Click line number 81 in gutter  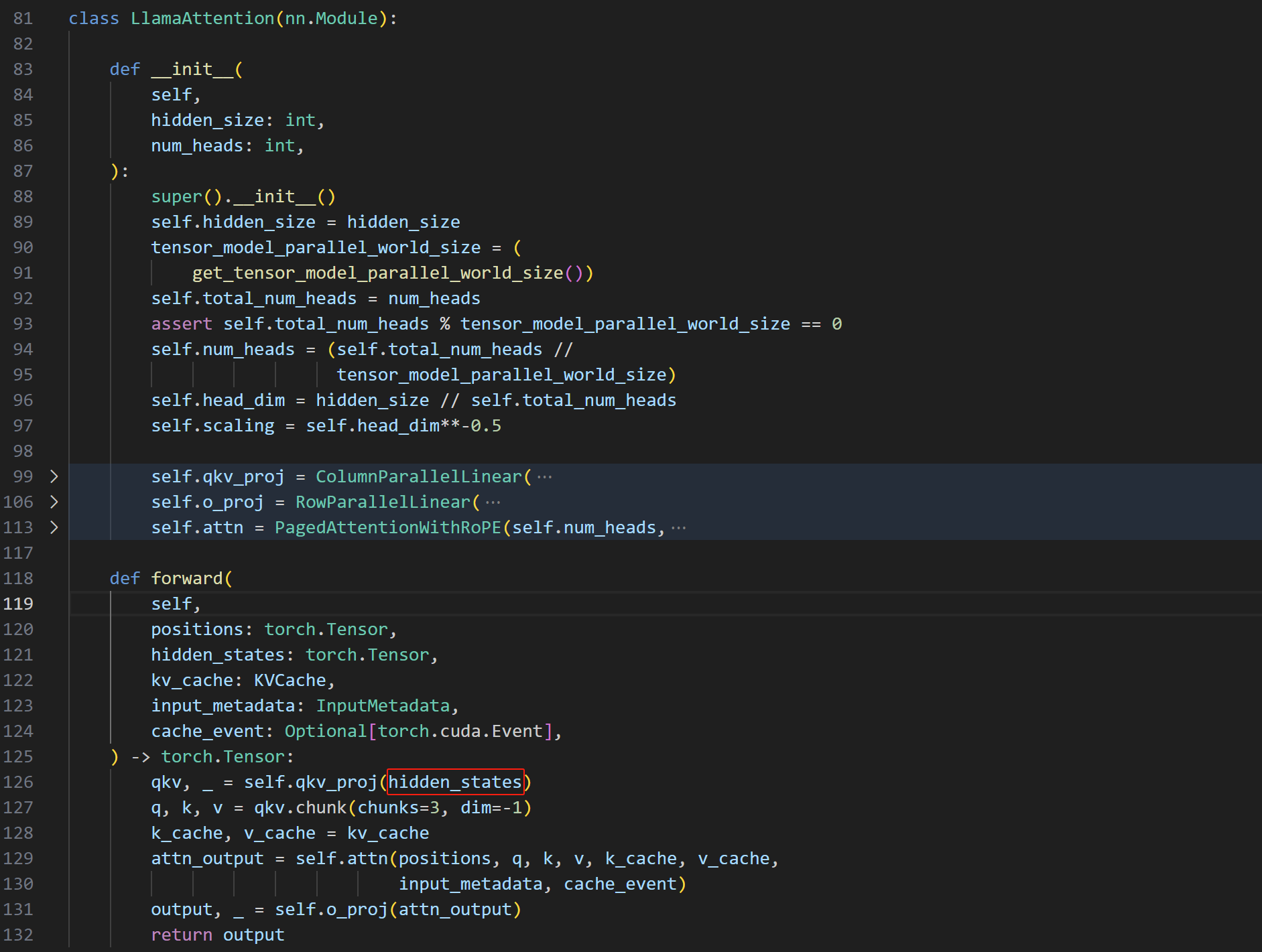pyautogui.click(x=23, y=18)
